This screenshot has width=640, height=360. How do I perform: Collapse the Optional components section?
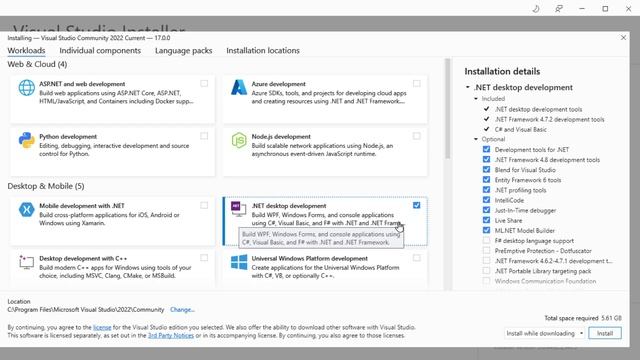(x=476, y=139)
